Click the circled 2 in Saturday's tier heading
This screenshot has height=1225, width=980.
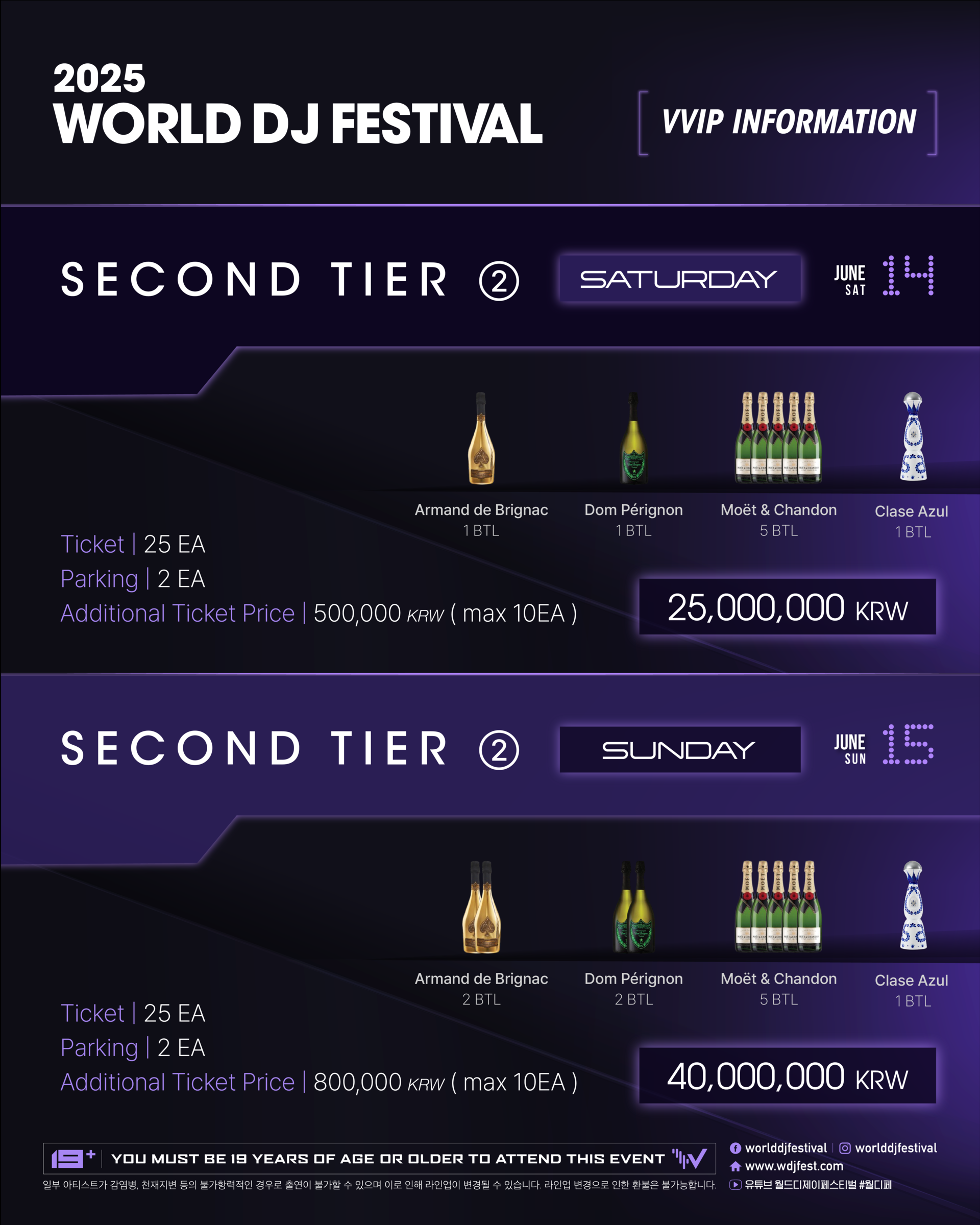[499, 281]
